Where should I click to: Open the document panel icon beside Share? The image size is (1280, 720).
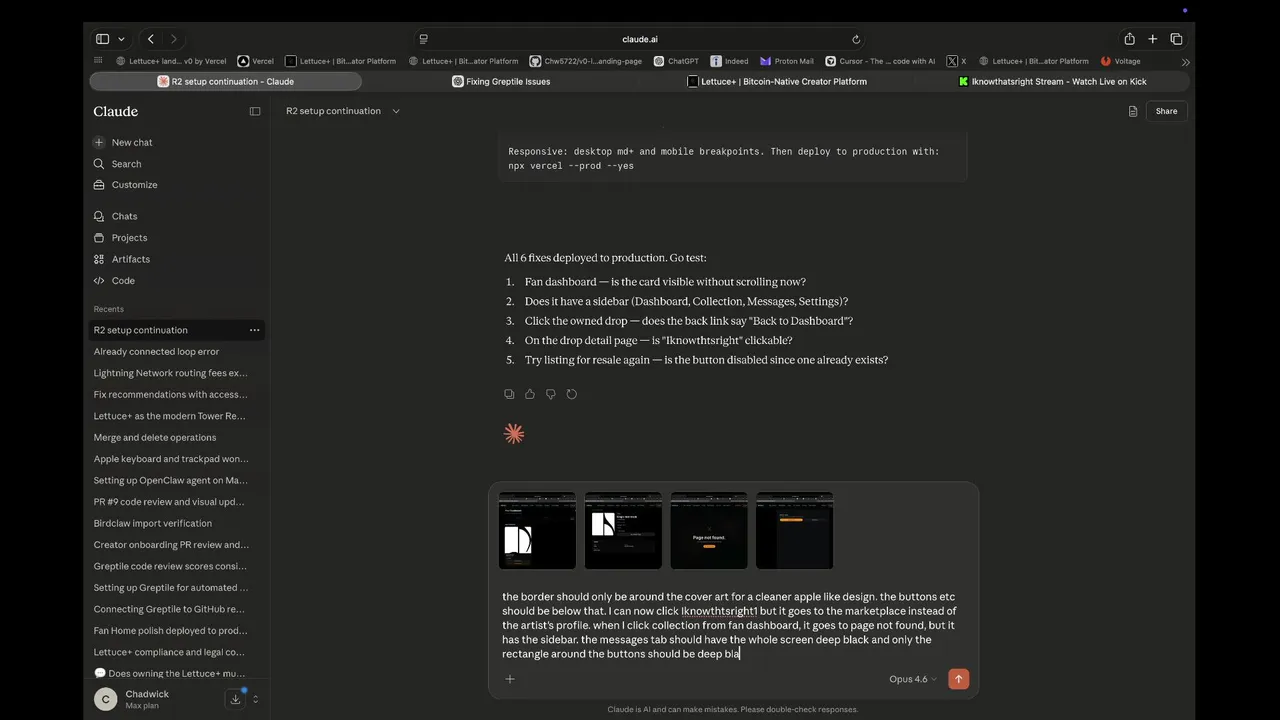(x=1133, y=111)
